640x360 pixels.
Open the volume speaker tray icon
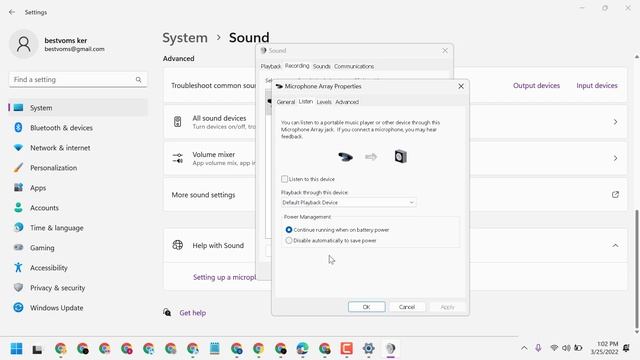click(x=566, y=348)
